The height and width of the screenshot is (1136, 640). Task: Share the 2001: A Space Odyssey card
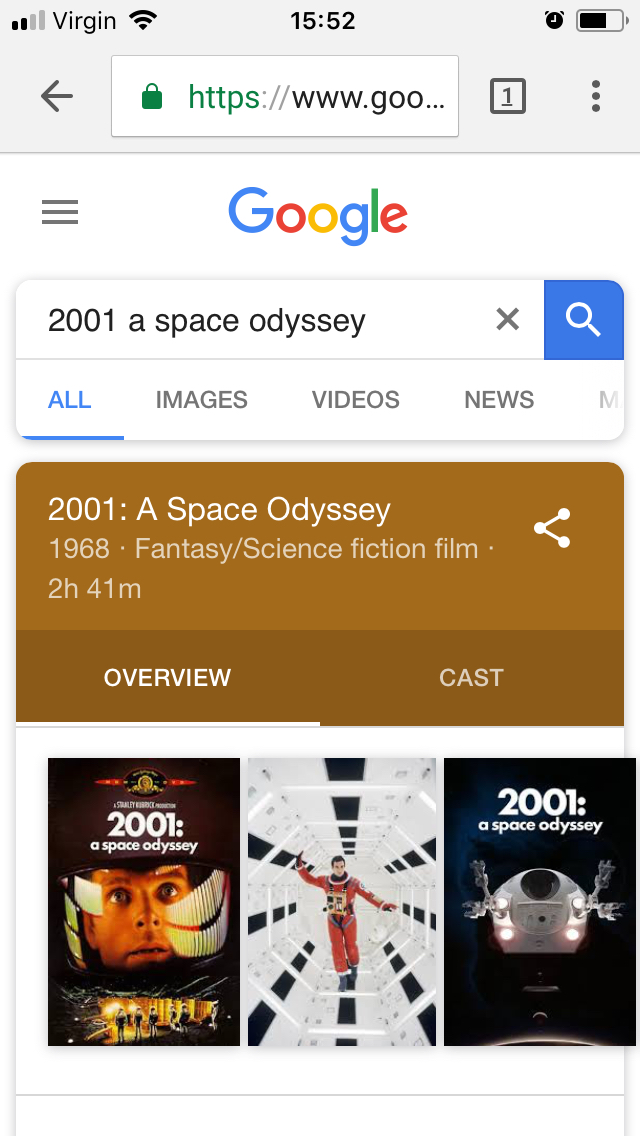(552, 529)
